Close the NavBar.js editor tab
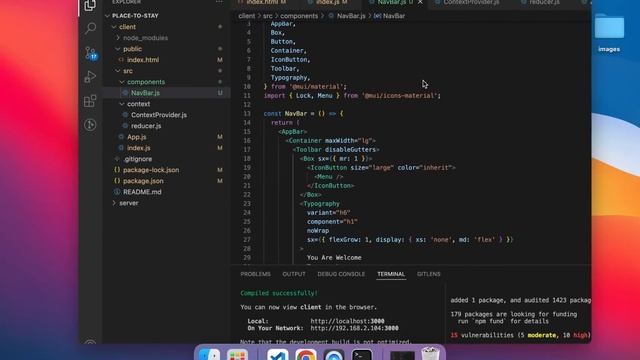Image resolution: width=640 pixels, height=360 pixels. [420, 2]
